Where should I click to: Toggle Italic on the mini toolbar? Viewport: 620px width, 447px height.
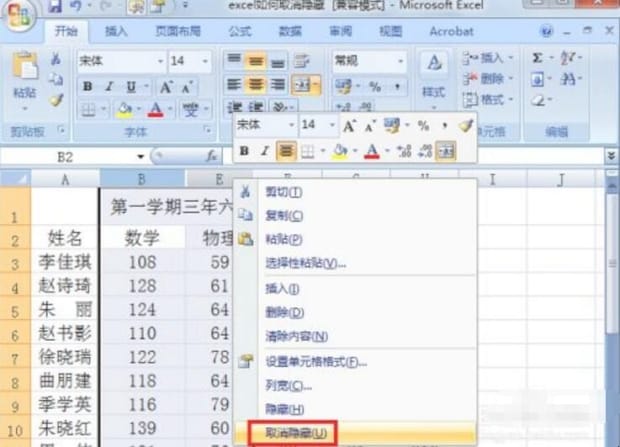265,151
